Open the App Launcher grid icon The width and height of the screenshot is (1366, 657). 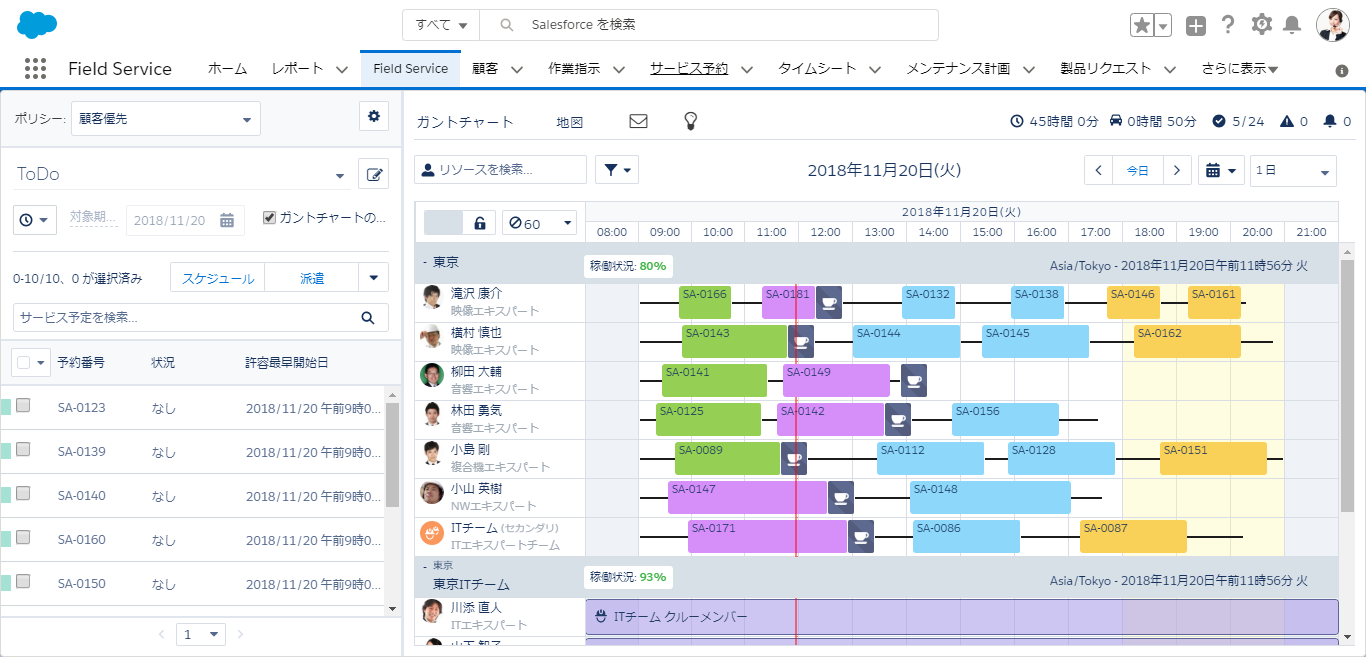35,68
